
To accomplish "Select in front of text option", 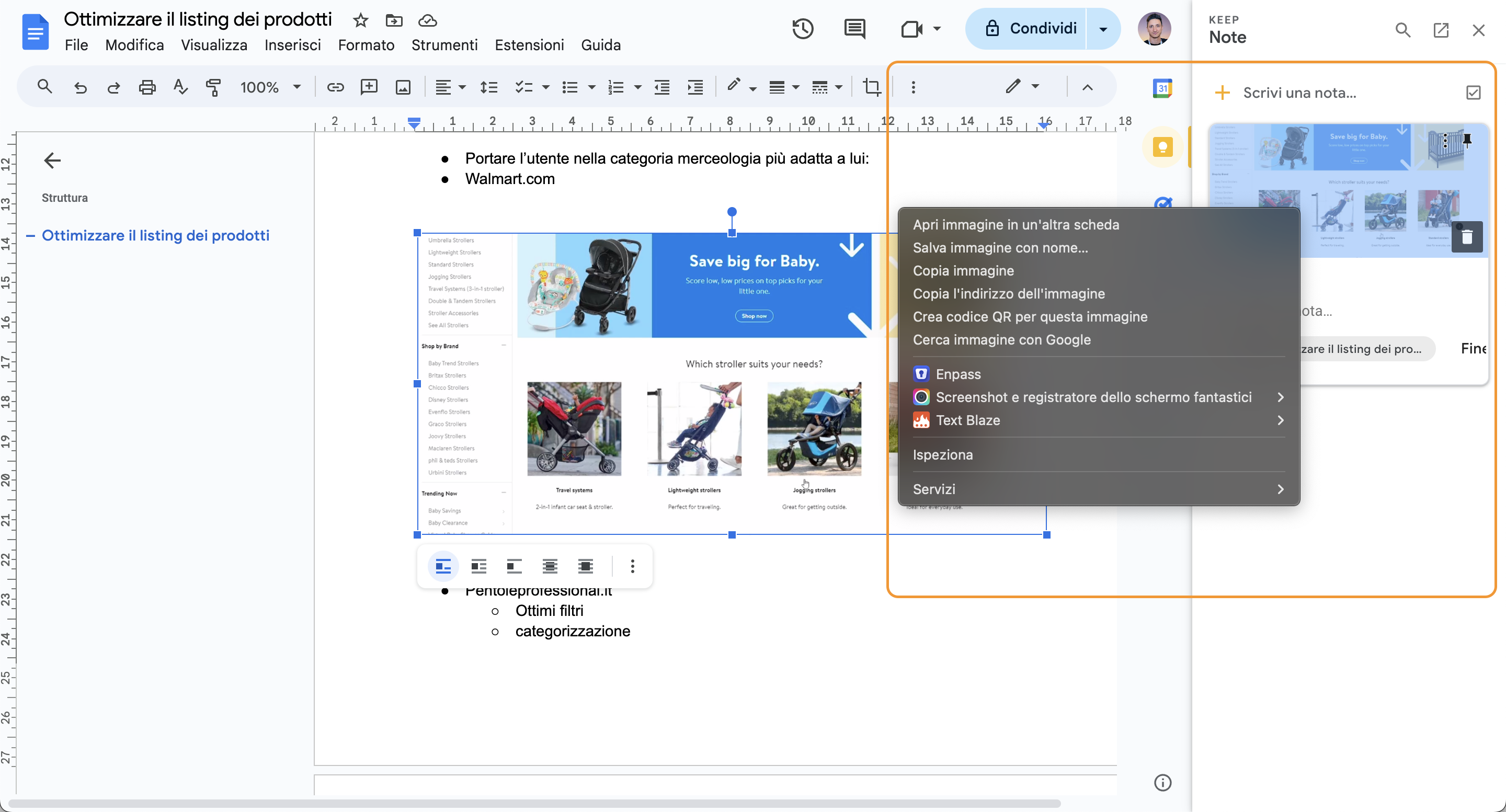I will click(x=586, y=566).
